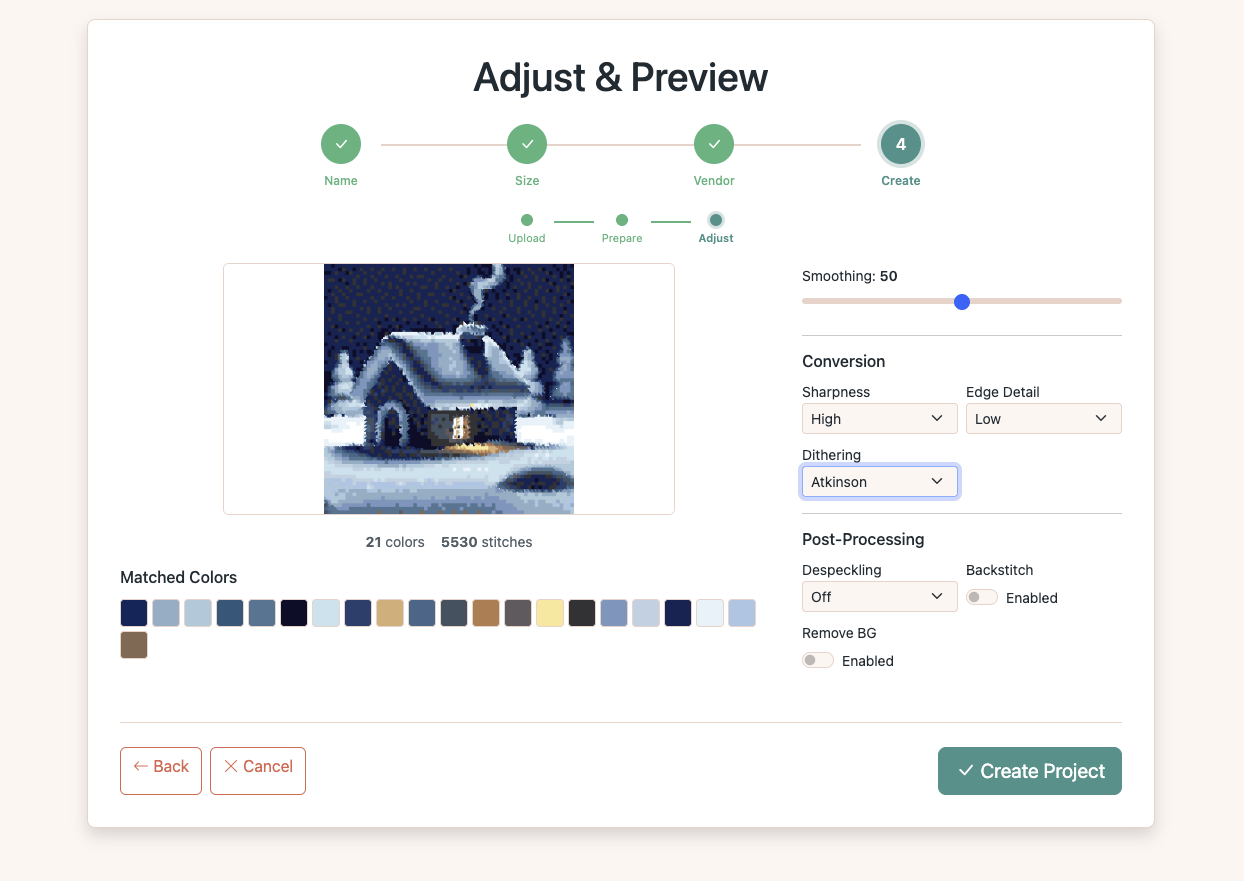
Task: Enable the Backstitch toggle
Action: coord(981,597)
